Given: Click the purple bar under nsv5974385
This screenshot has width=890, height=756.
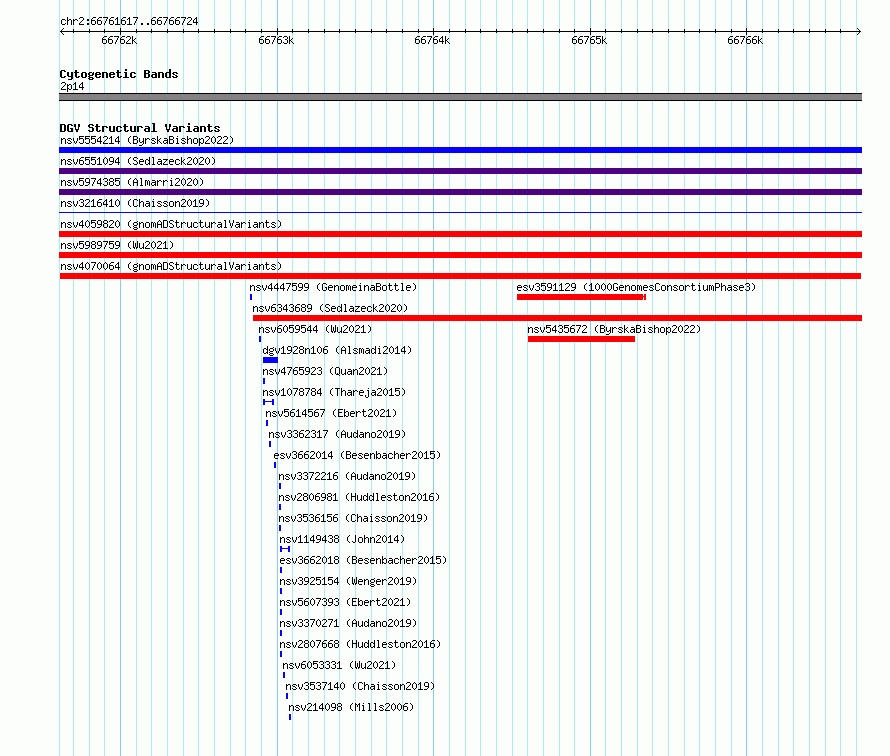Looking at the screenshot, I should click(x=460, y=192).
